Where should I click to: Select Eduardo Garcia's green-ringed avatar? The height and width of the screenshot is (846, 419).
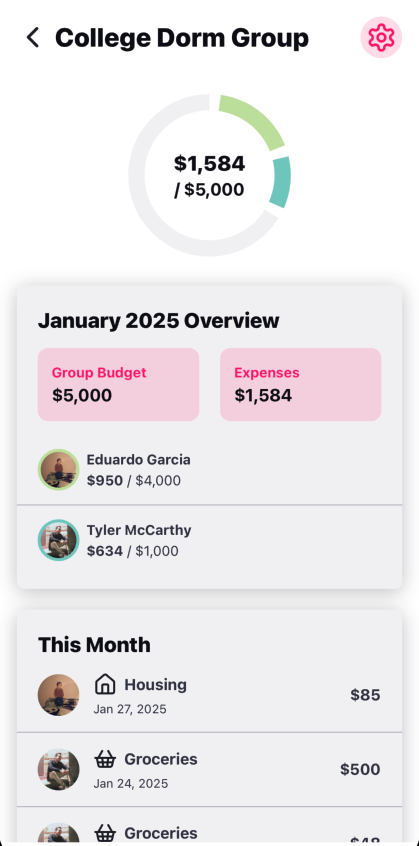pos(58,469)
